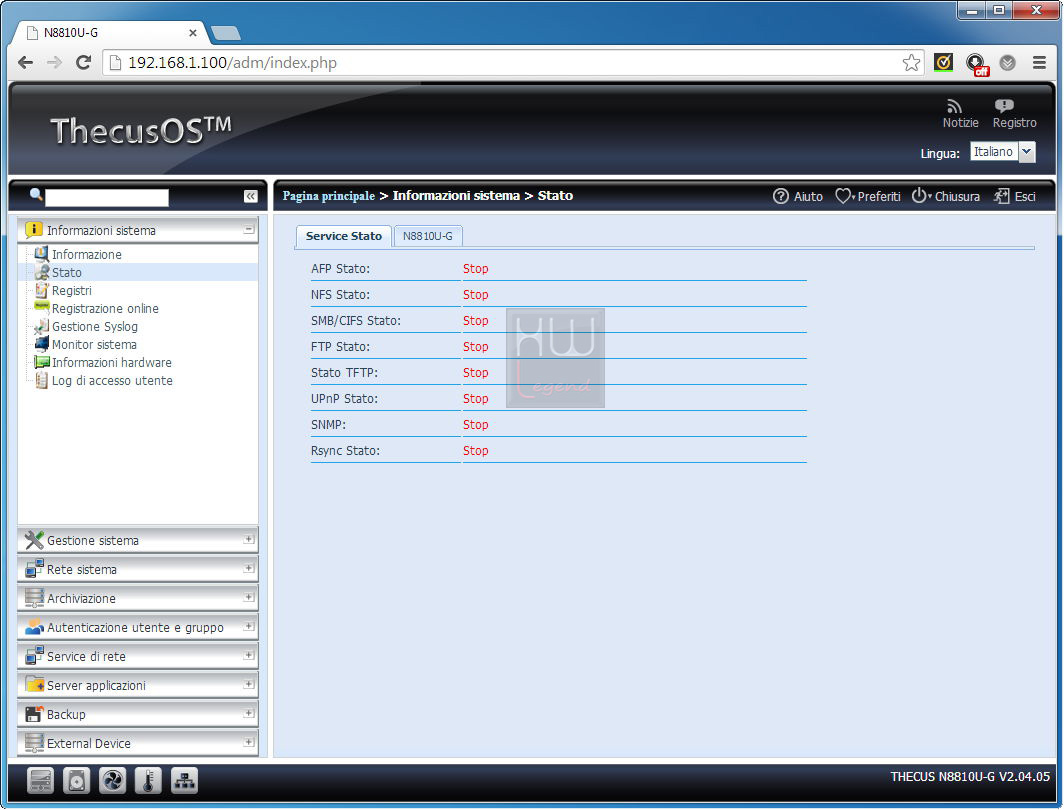
Task: Click the disk status icon in footer
Action: 76,781
